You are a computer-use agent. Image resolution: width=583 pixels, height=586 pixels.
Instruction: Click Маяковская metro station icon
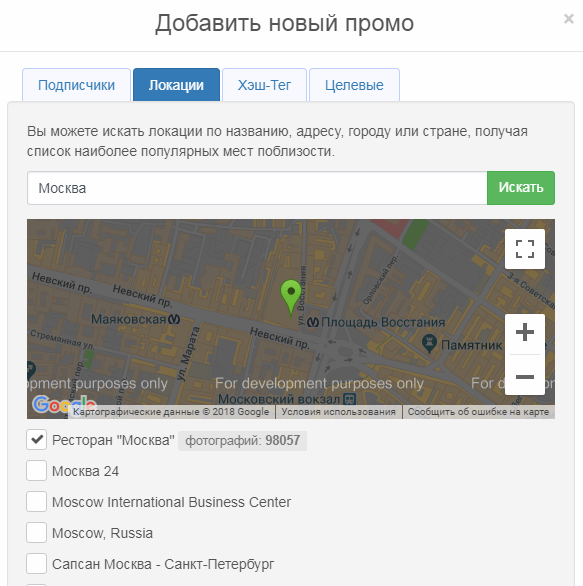(x=174, y=319)
